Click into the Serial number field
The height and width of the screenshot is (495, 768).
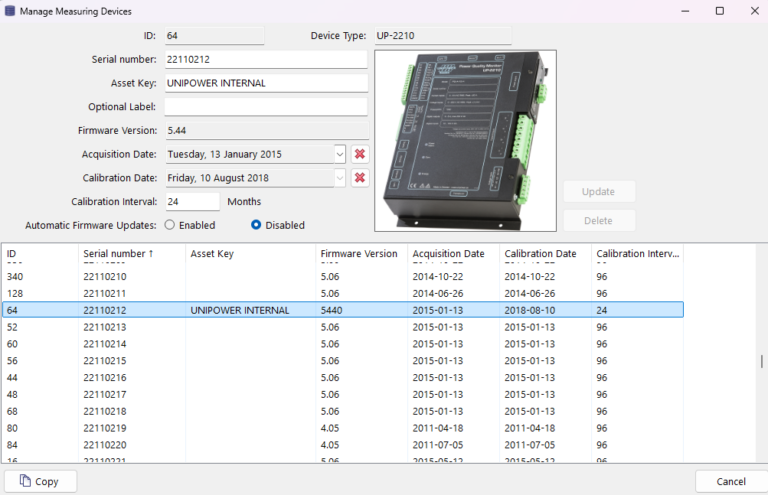[266, 59]
